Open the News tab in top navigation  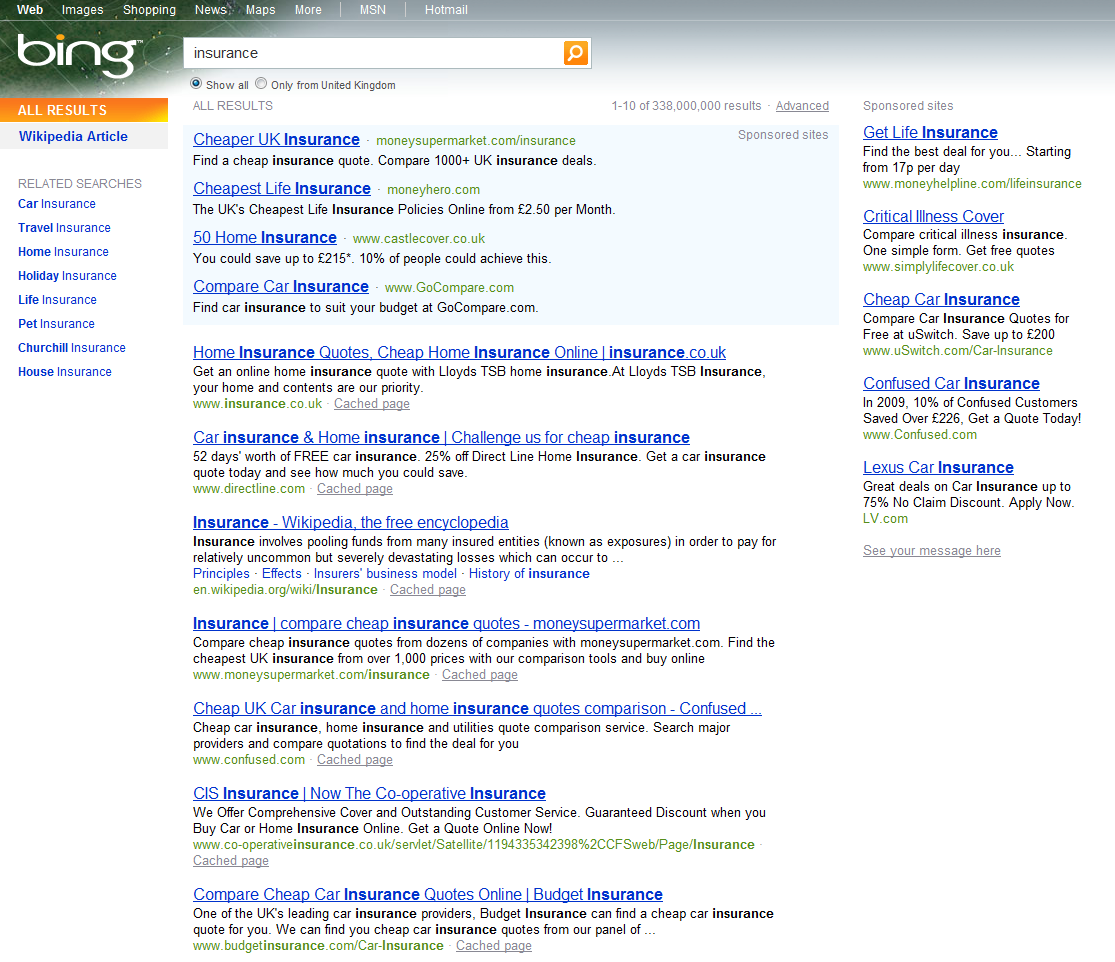coord(210,10)
